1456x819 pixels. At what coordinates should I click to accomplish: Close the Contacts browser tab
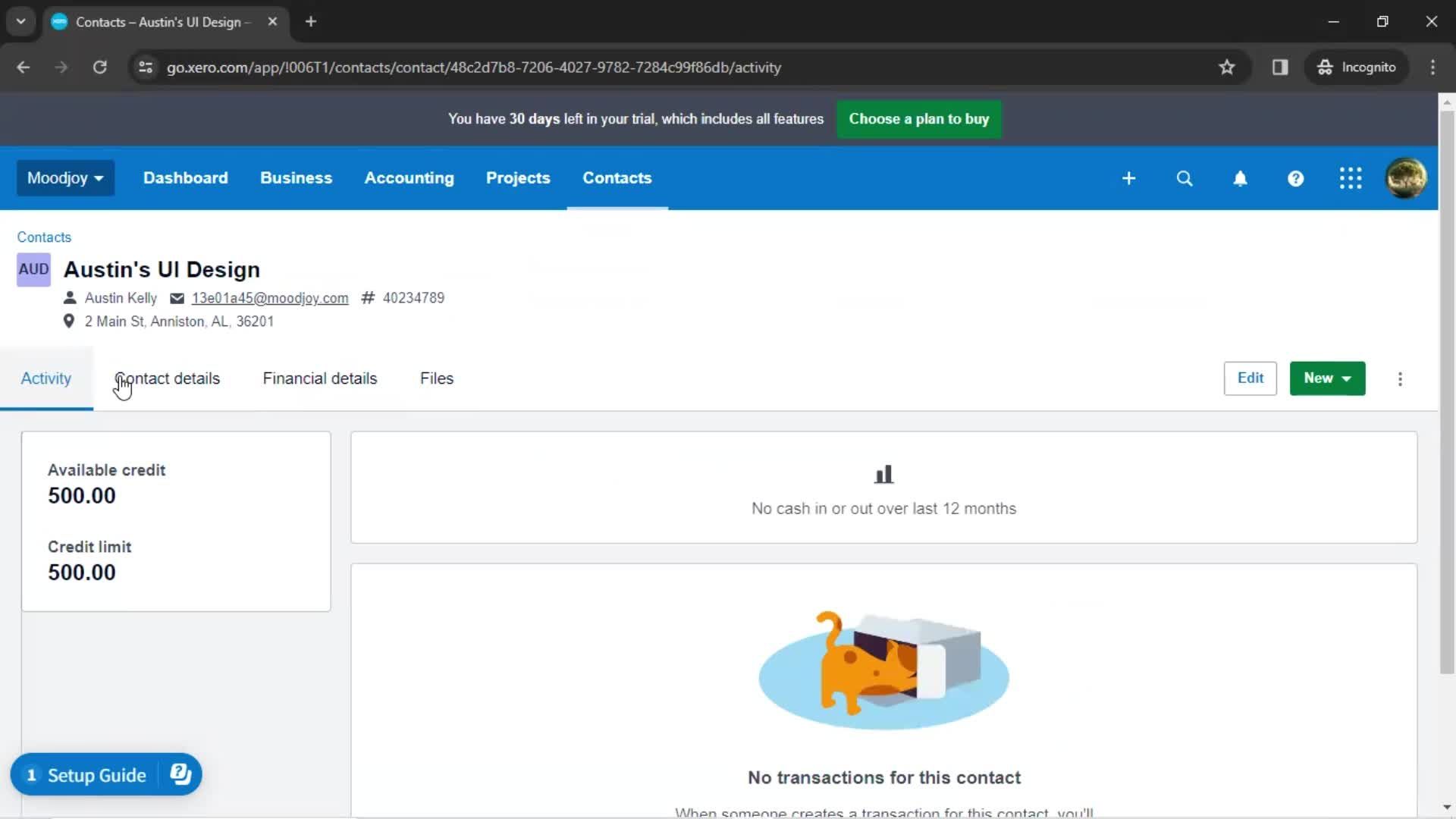272,22
